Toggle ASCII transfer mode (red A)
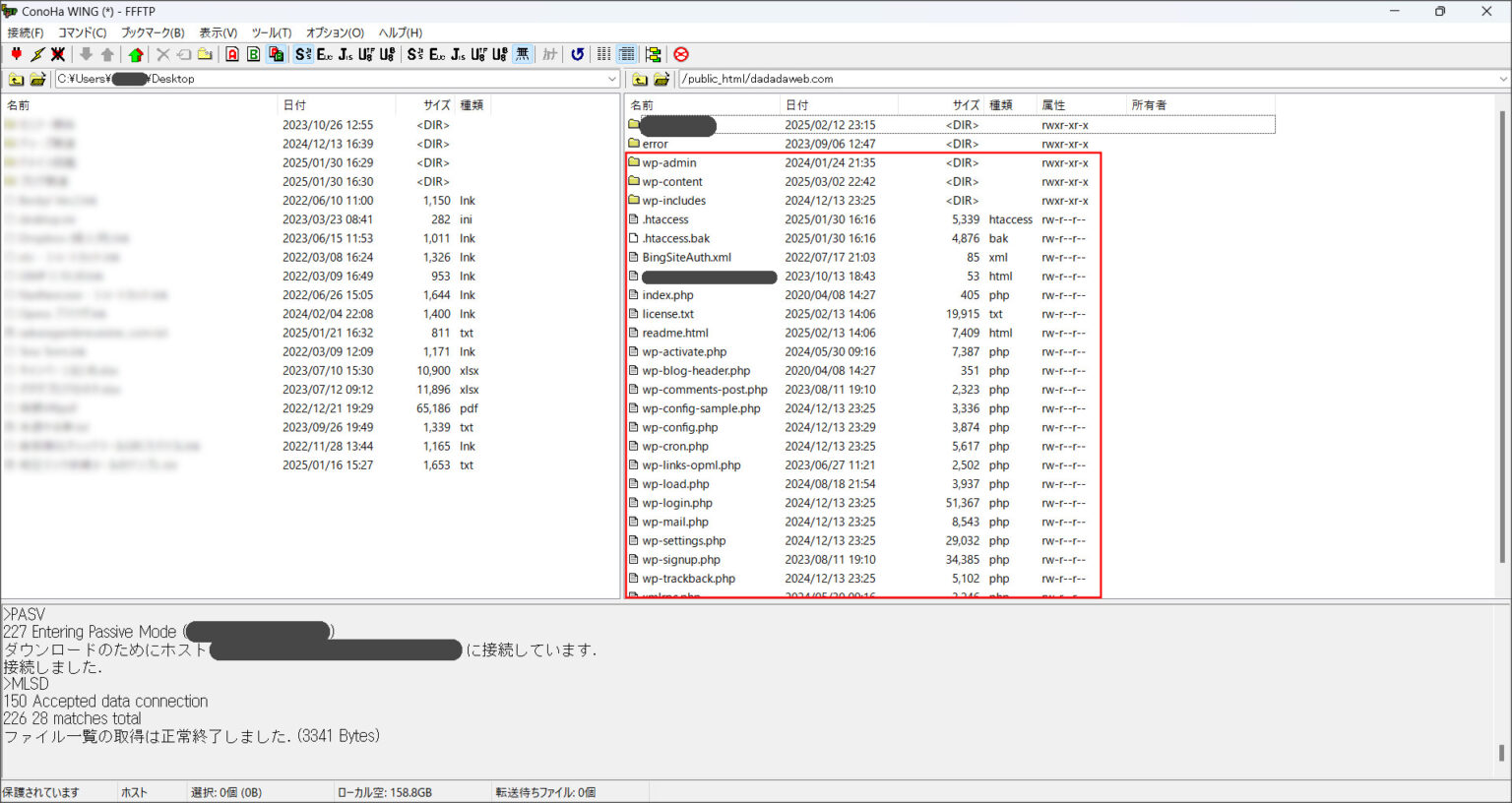The height and width of the screenshot is (803, 1512). tap(232, 54)
